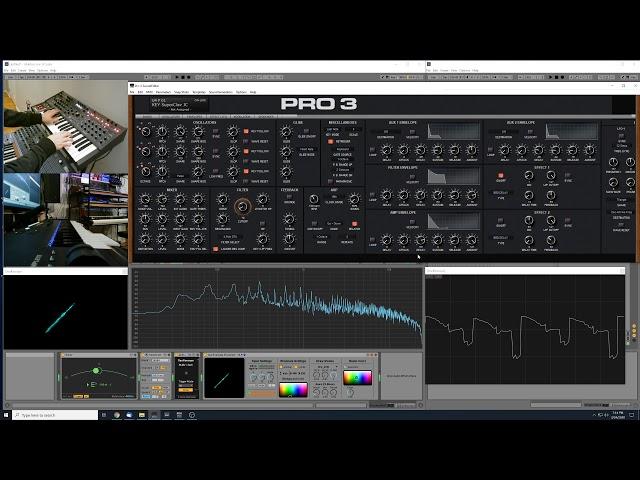Click the Filter Envelope Decay knob
Image resolution: width=640 pixels, height=480 pixels.
(x=420, y=195)
